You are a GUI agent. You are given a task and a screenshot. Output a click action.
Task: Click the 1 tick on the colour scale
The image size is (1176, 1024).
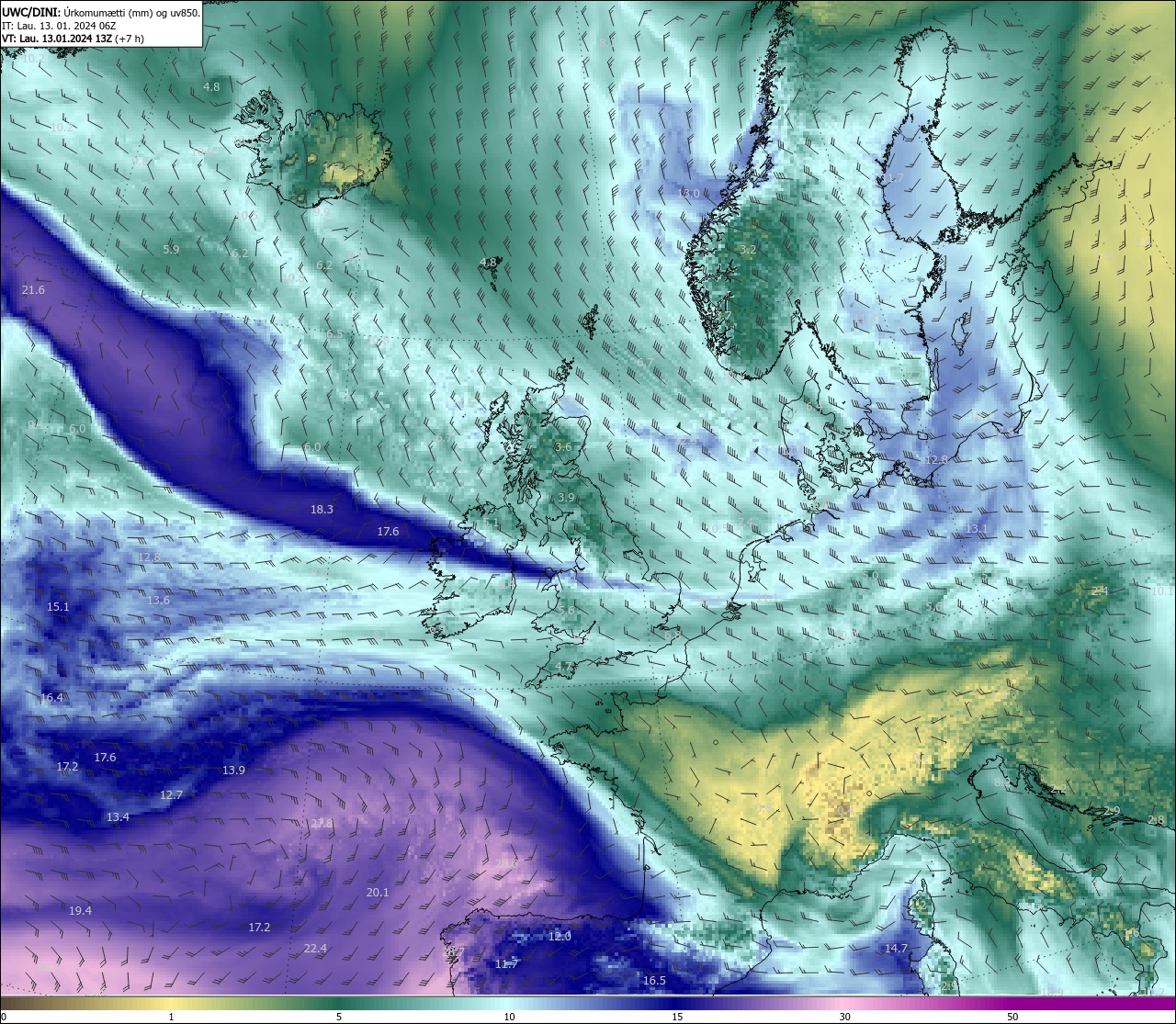(x=171, y=1017)
